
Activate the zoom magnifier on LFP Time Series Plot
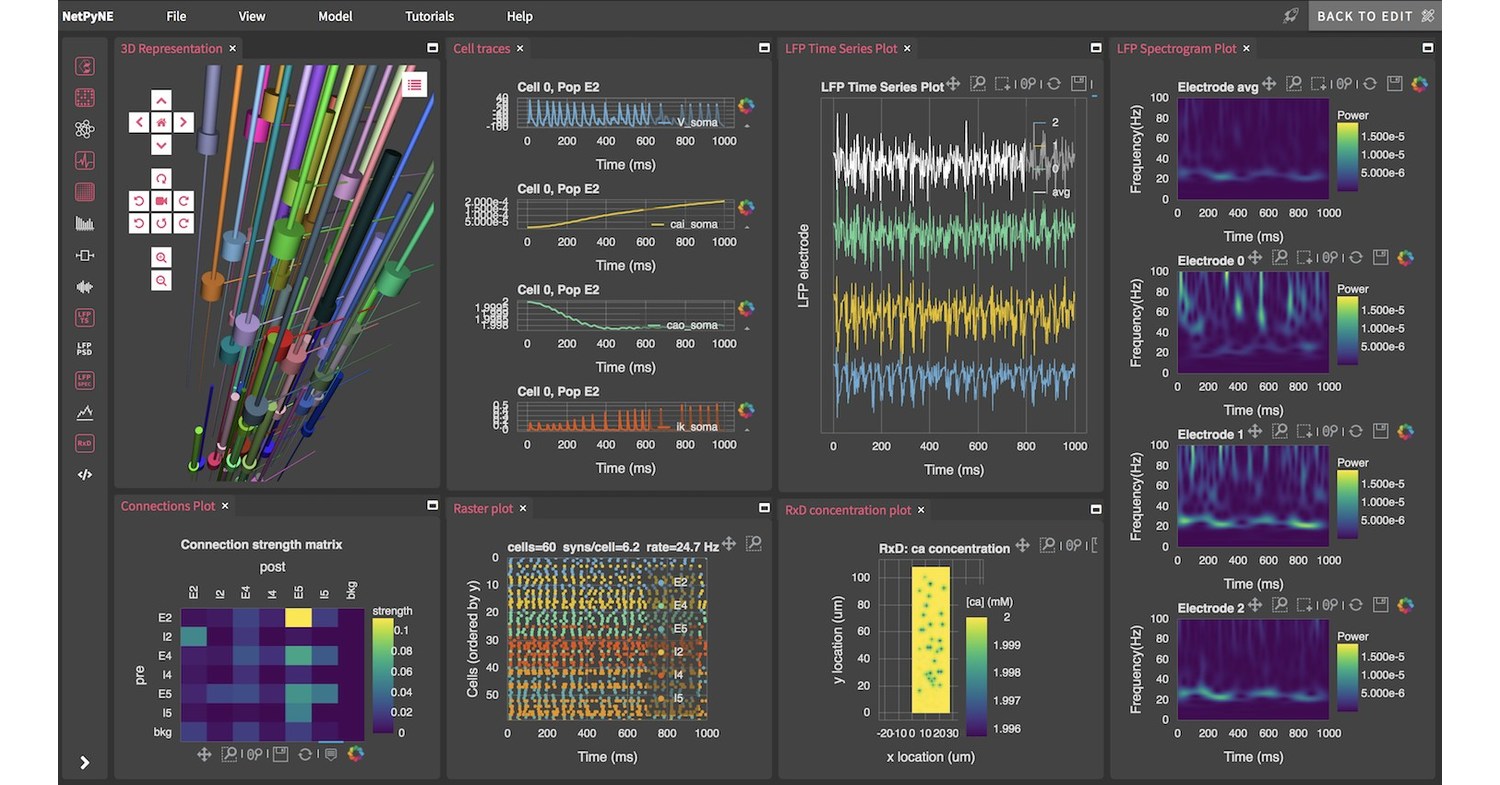click(x=977, y=84)
